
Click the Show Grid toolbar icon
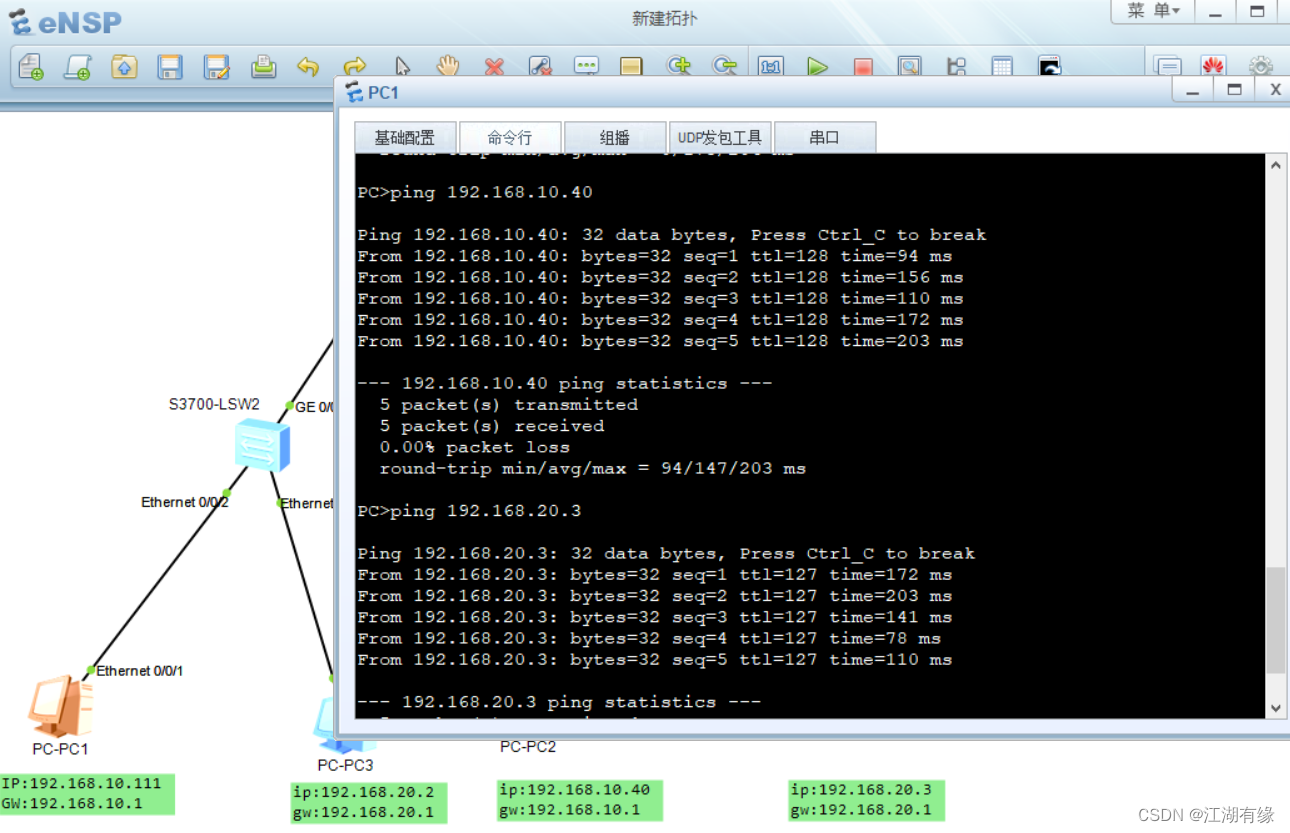(1002, 67)
